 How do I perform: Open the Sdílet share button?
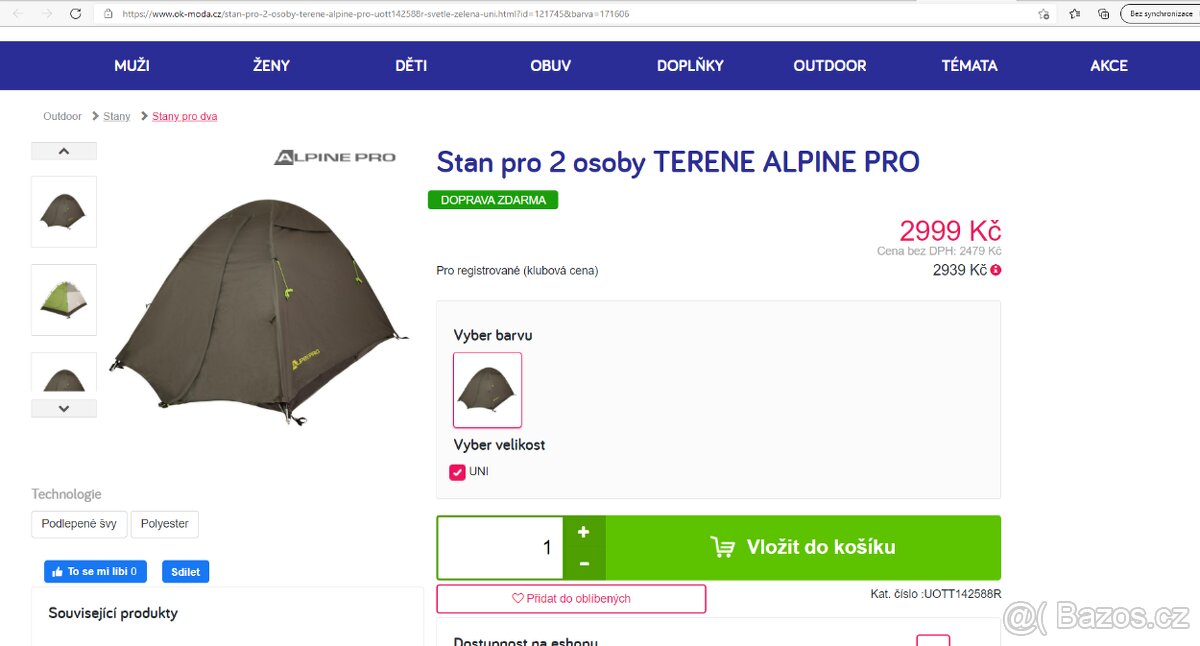point(185,571)
